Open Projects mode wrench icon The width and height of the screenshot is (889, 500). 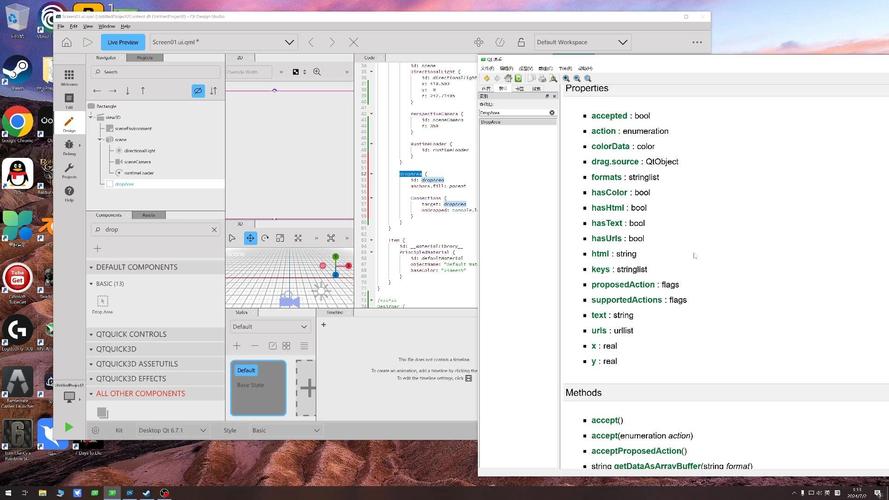[x=69, y=170]
